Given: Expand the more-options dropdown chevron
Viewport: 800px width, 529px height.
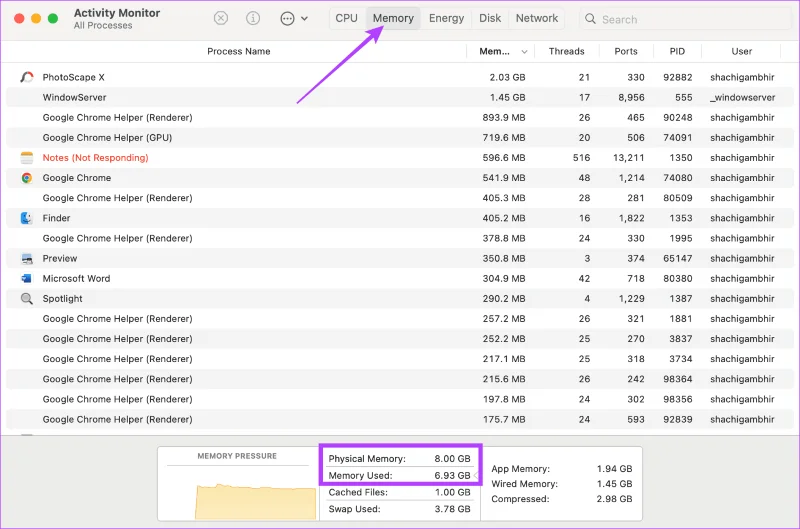Looking at the screenshot, I should click(305, 19).
